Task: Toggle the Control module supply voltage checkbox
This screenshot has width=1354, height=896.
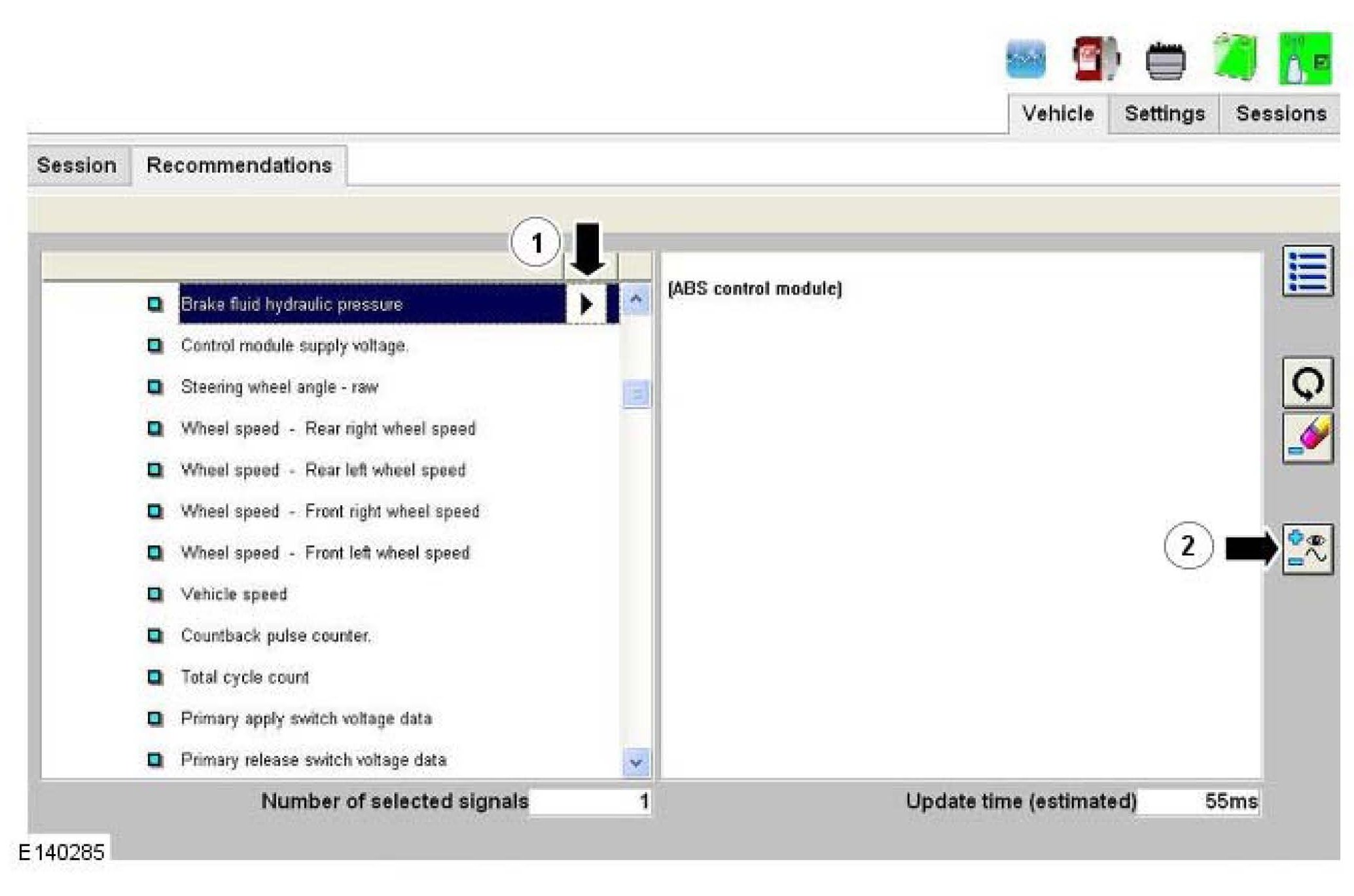Action: [x=155, y=346]
